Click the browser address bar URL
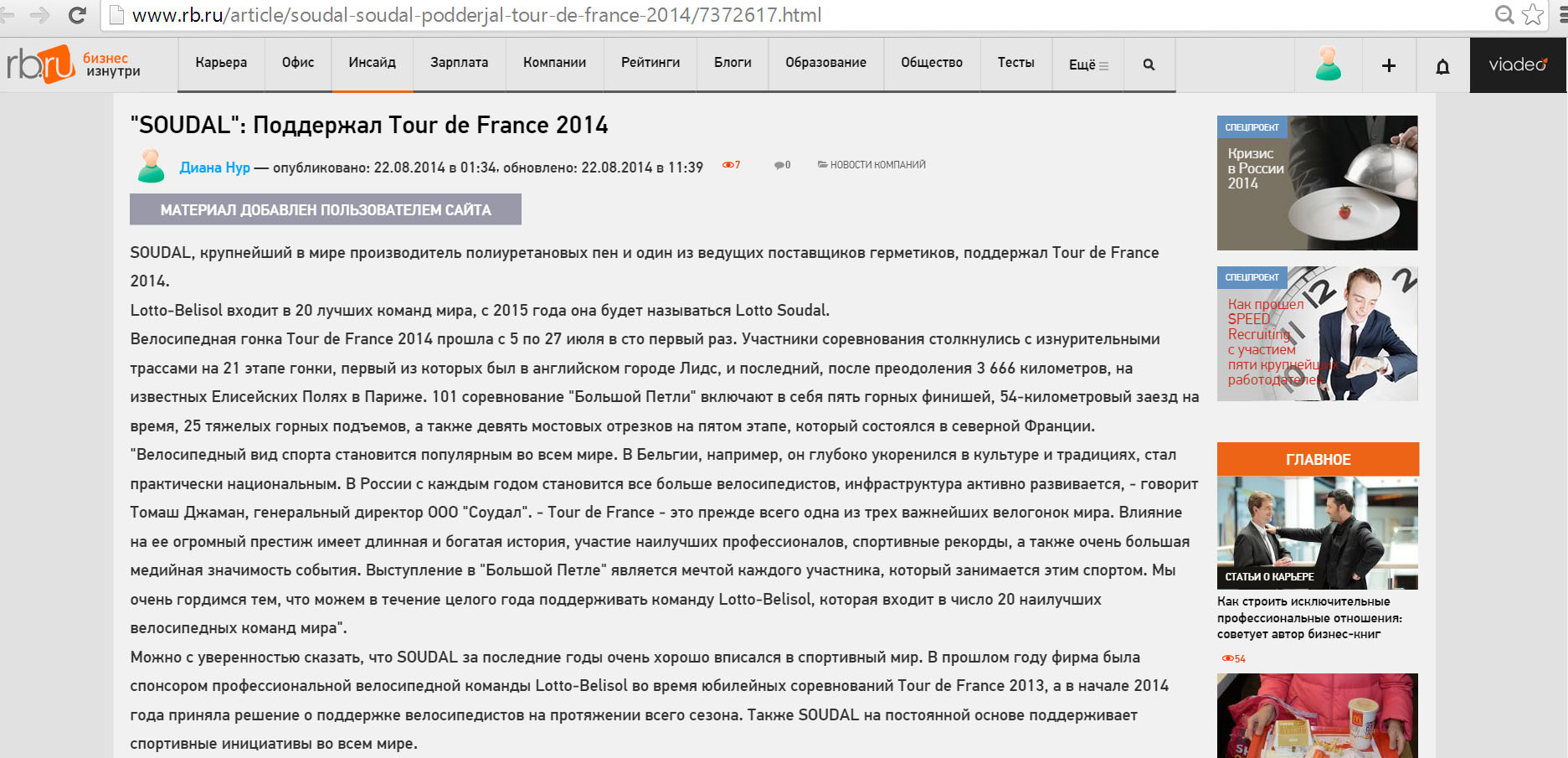 coord(477,15)
